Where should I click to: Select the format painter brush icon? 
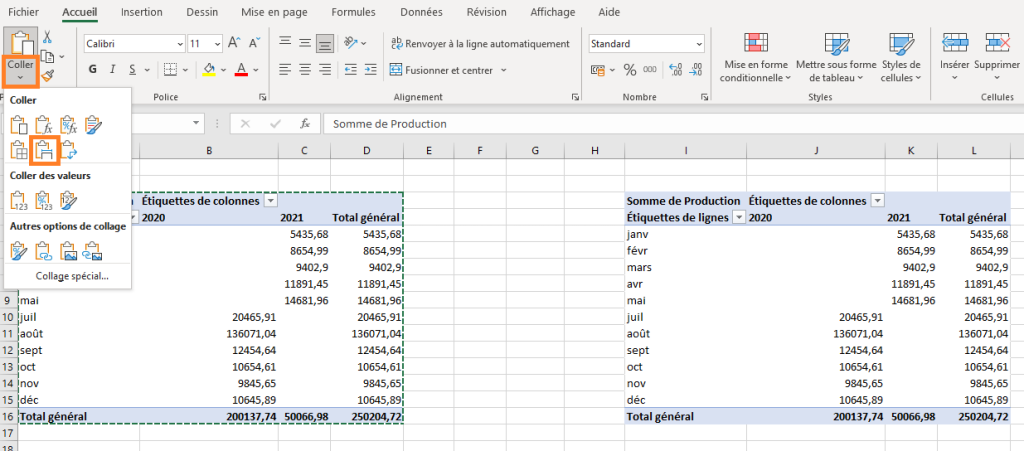click(48, 77)
